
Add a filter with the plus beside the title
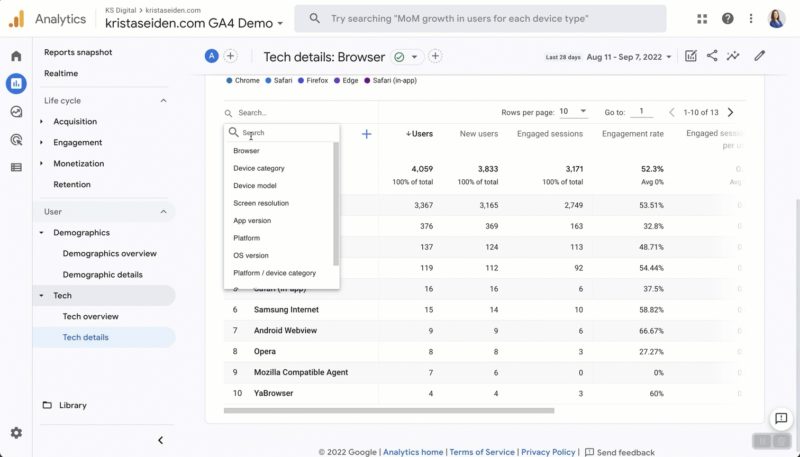pyautogui.click(x=435, y=56)
